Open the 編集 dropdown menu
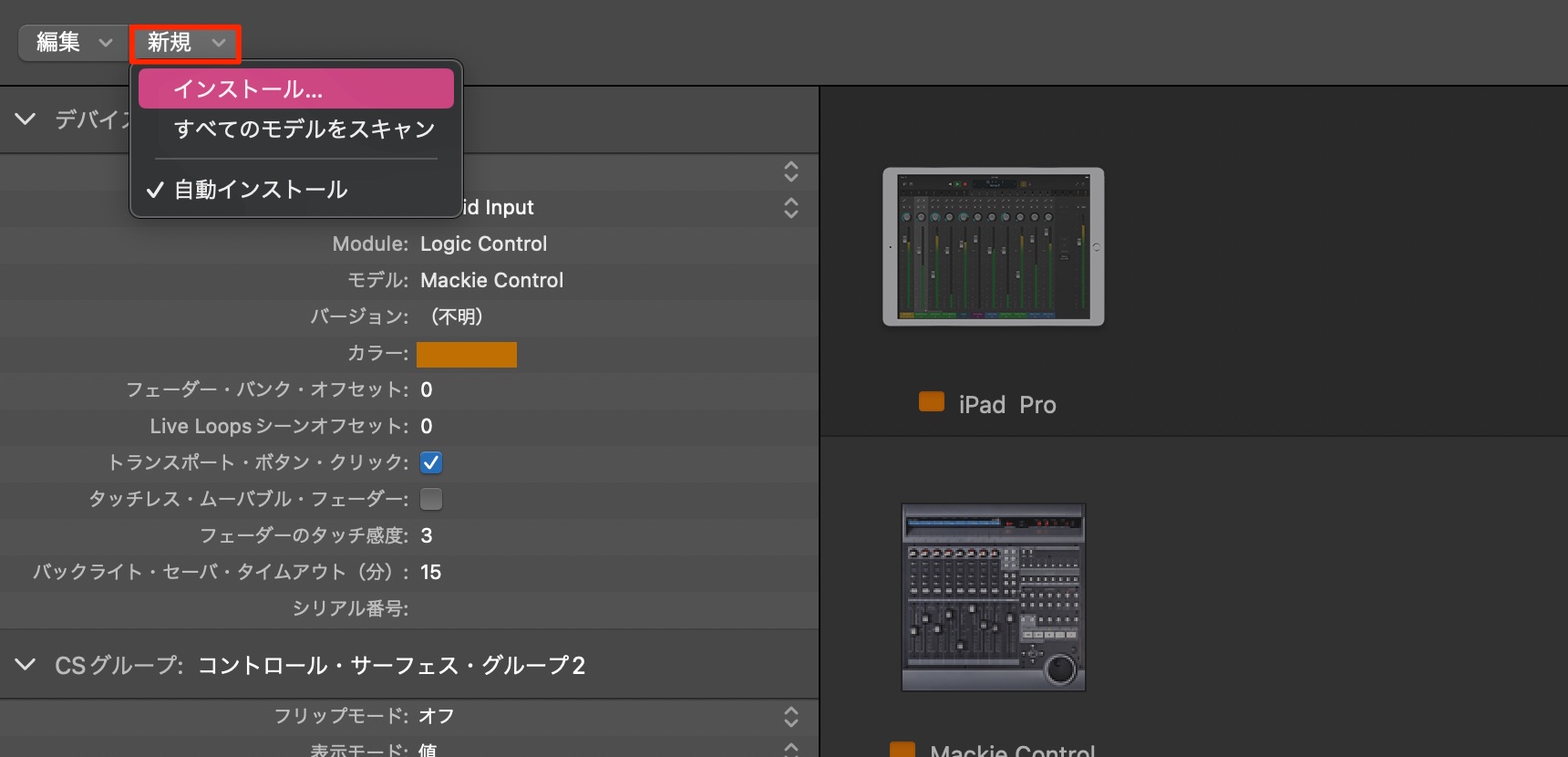 click(74, 43)
